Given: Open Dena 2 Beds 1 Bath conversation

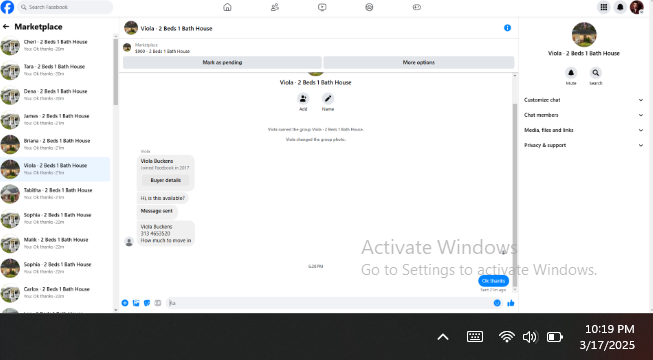Looking at the screenshot, I should coord(55,95).
